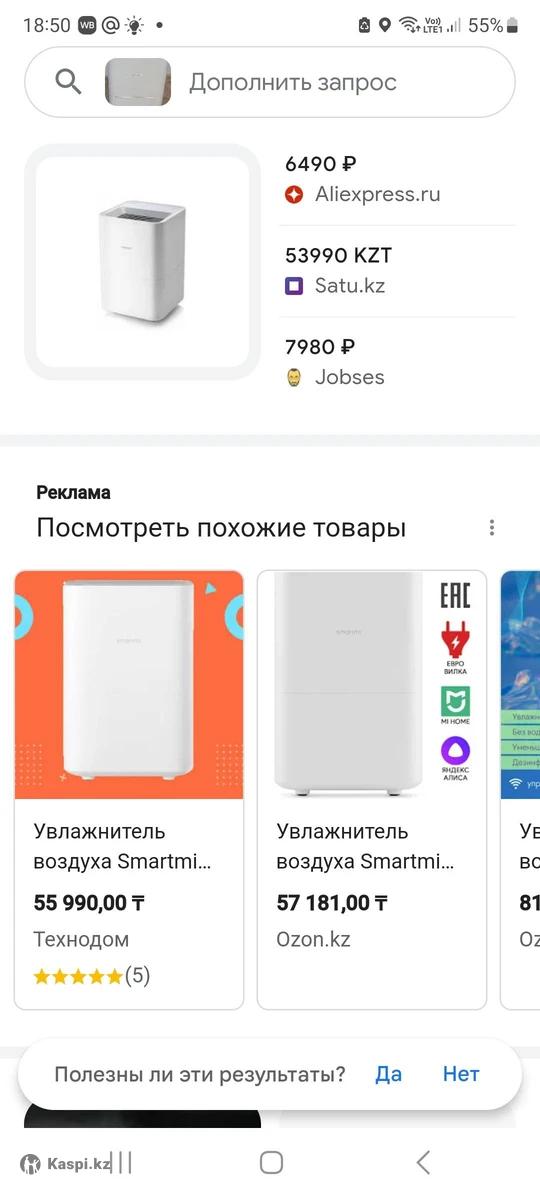
Task: Tap the Satu.kz purple square icon
Action: [x=294, y=286]
